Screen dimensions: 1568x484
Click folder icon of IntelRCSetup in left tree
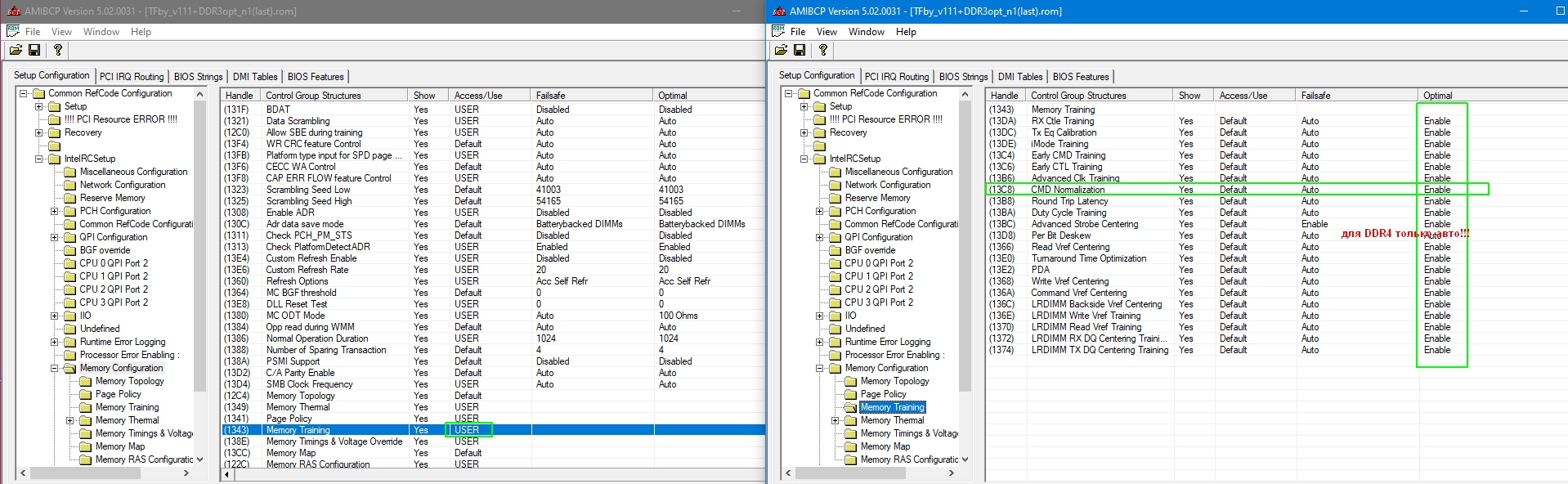[x=55, y=159]
